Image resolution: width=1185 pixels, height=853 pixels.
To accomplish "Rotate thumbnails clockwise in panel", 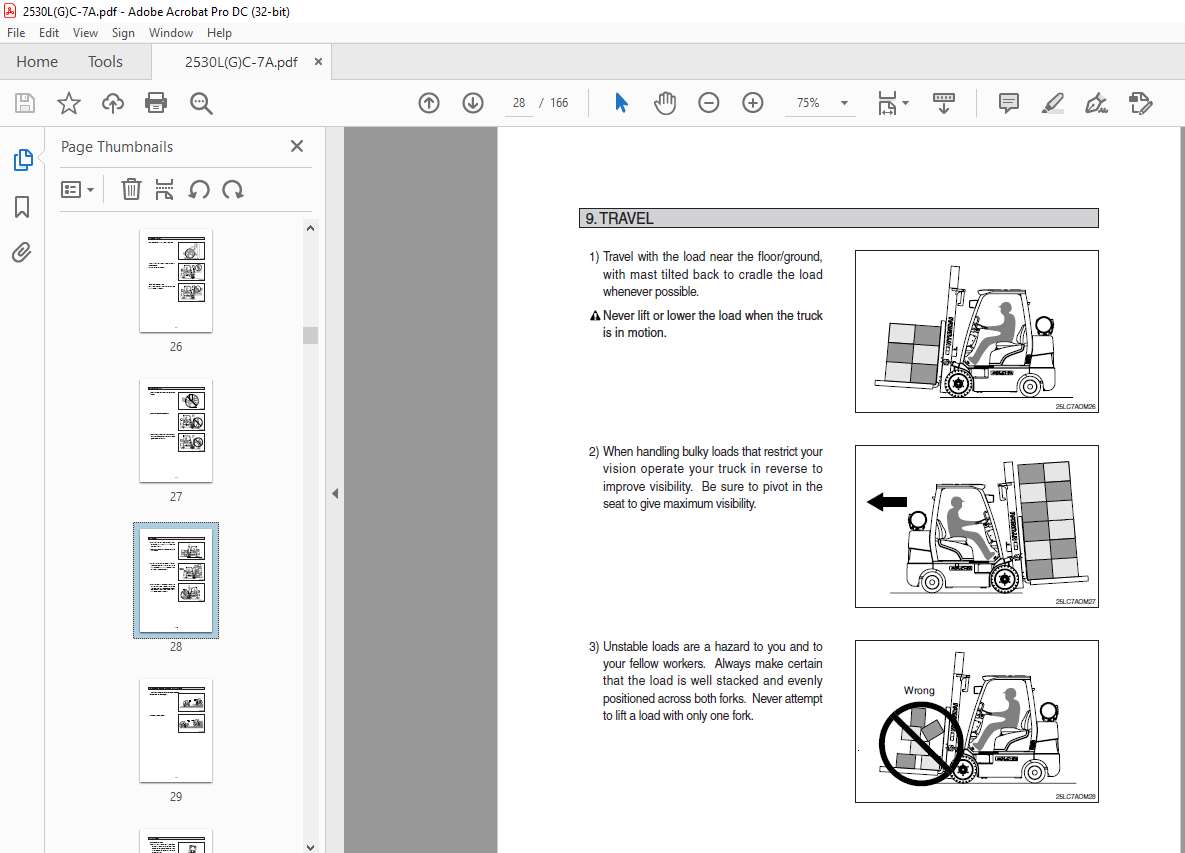I will click(233, 189).
